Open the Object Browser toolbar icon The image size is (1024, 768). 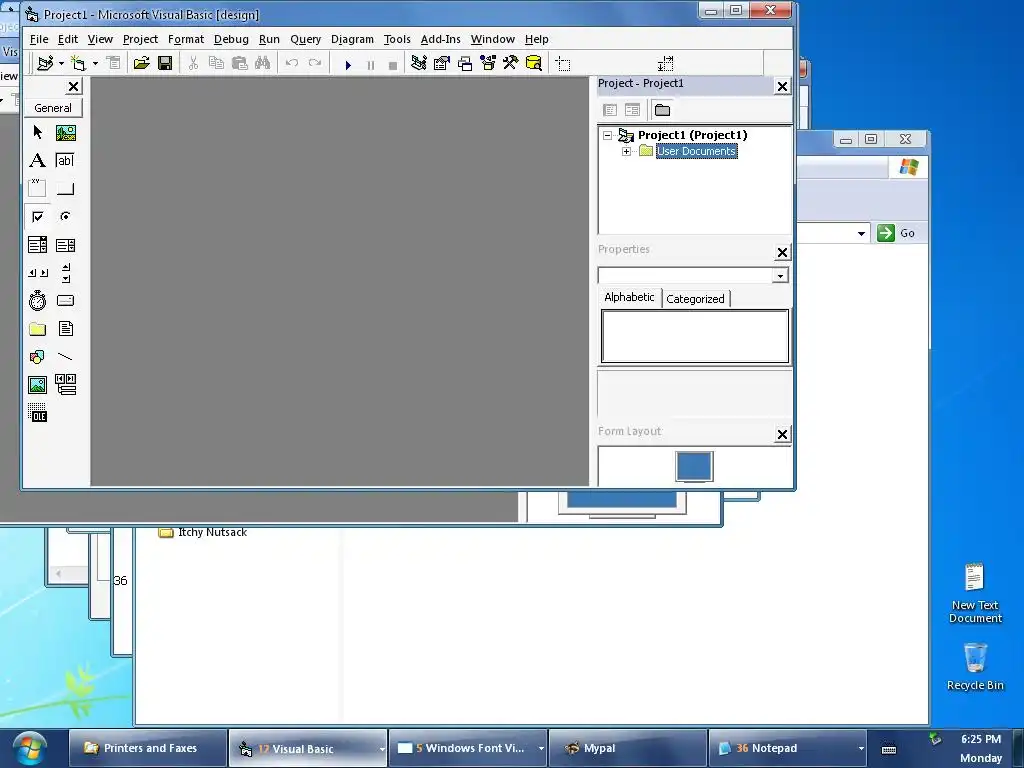pyautogui.click(x=488, y=63)
